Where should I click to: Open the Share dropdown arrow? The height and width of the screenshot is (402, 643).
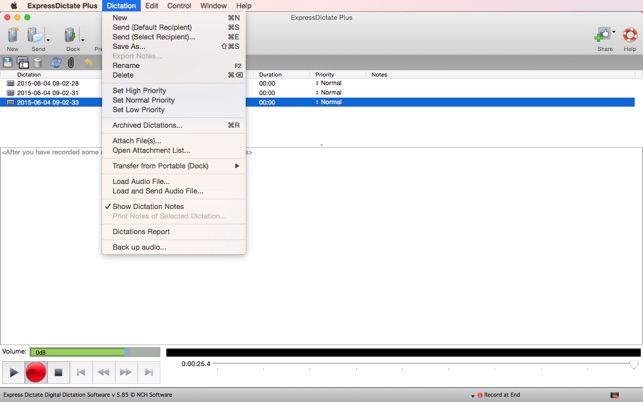[x=614, y=32]
